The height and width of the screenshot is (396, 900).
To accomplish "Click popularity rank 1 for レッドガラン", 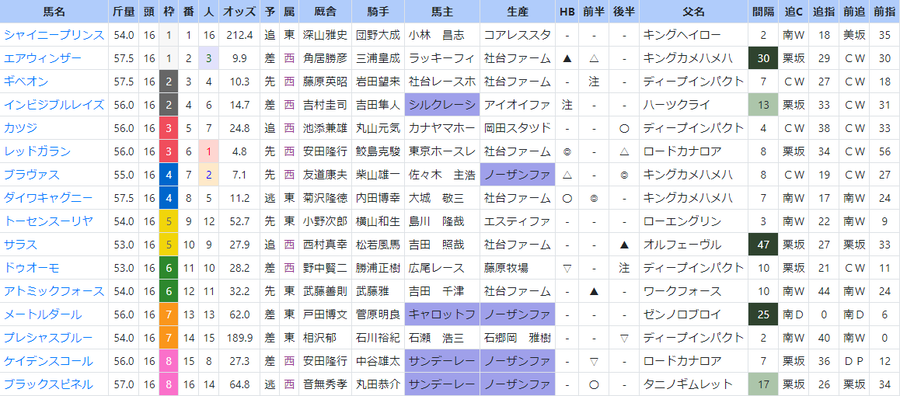I will [209, 152].
